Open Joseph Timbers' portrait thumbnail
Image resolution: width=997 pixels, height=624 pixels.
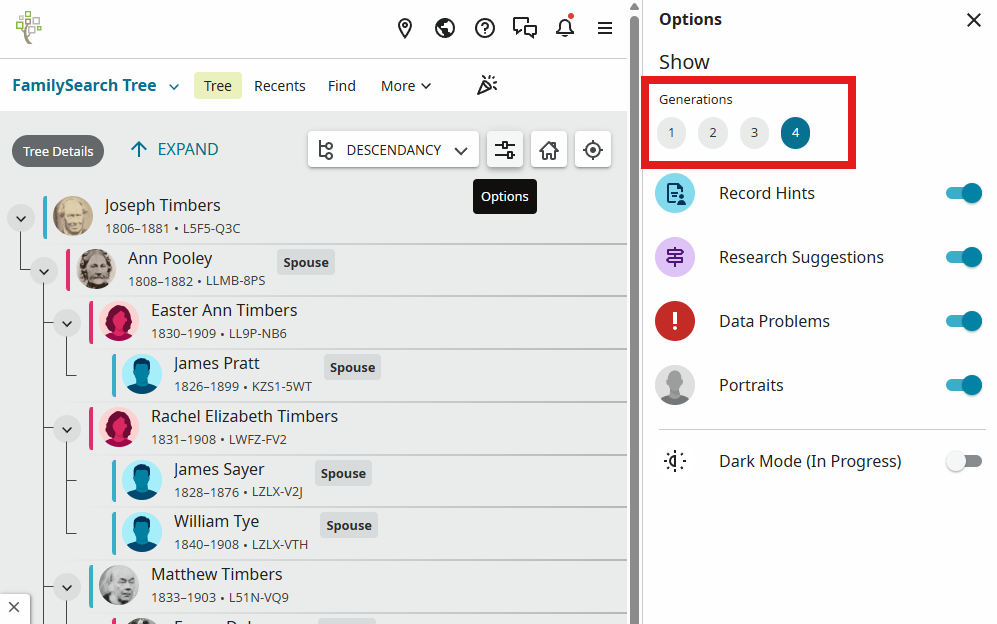(72, 216)
